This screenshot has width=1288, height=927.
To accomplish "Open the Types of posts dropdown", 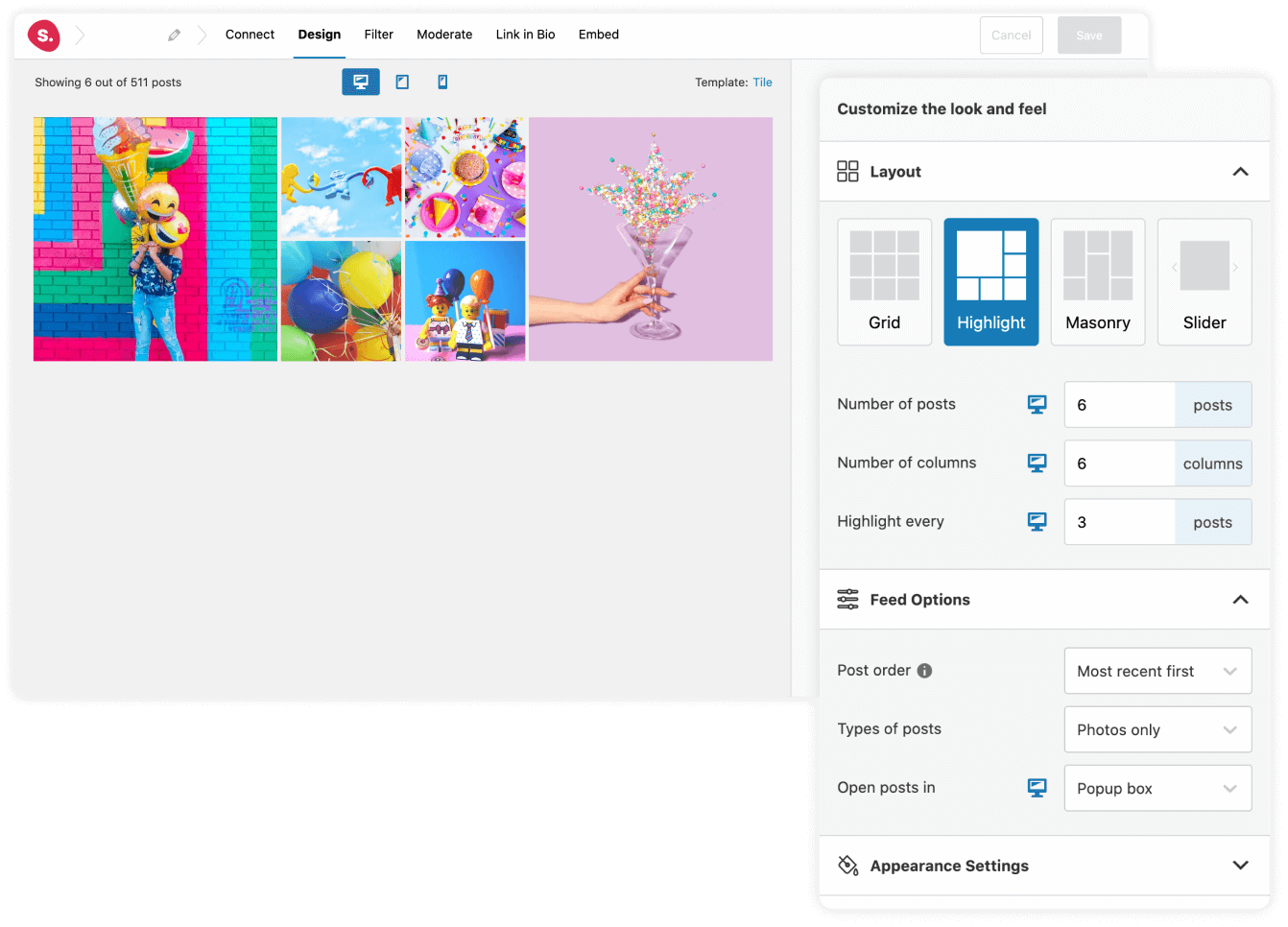I will click(x=1157, y=729).
